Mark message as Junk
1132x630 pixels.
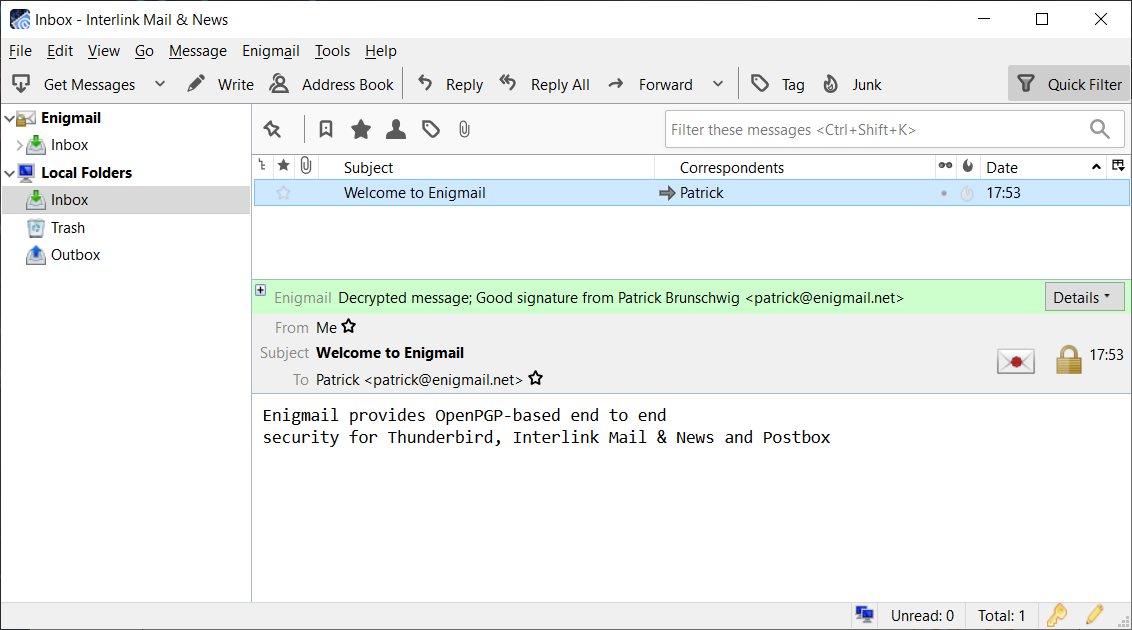(x=853, y=84)
